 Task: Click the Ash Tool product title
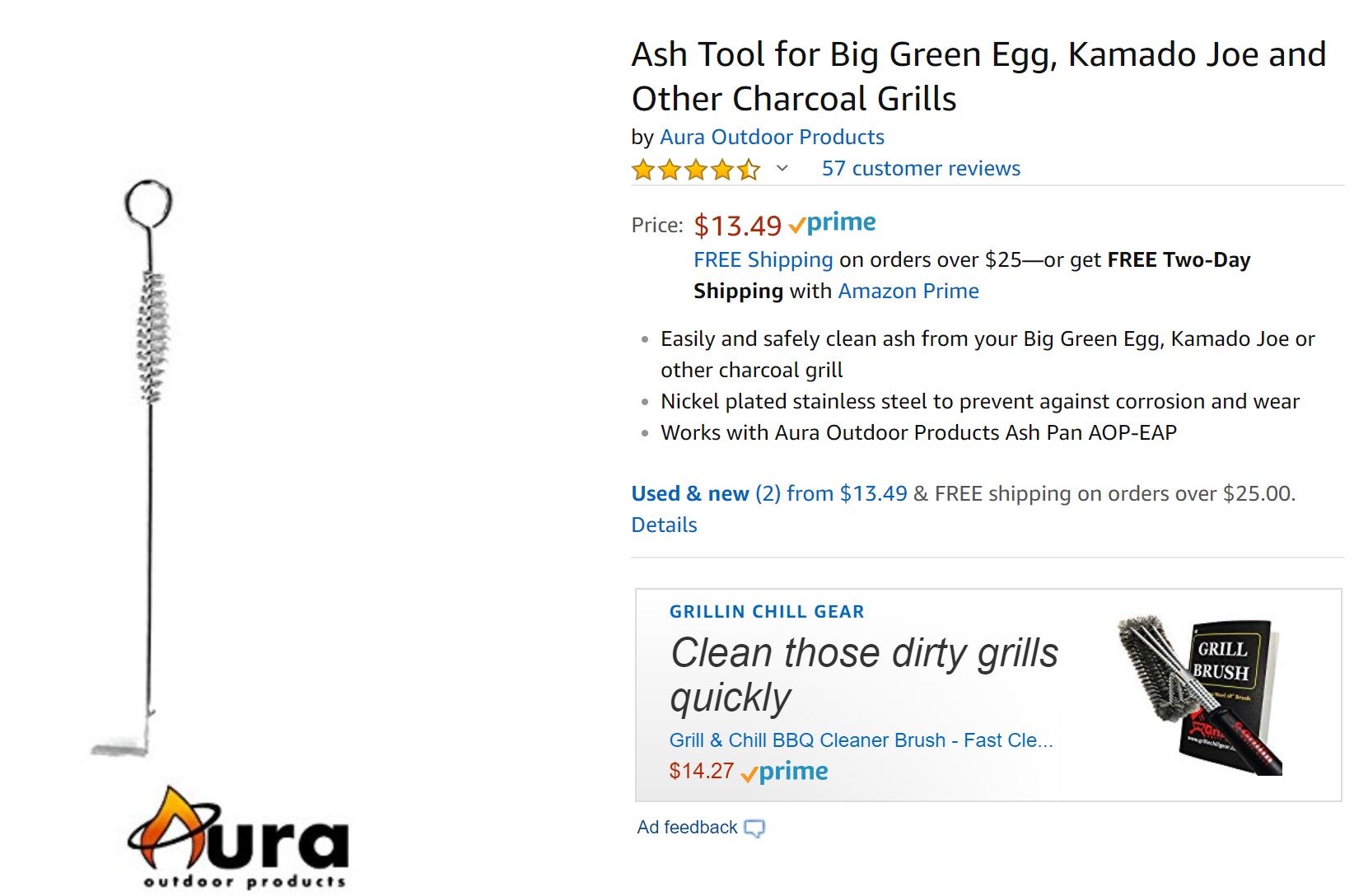[978, 77]
